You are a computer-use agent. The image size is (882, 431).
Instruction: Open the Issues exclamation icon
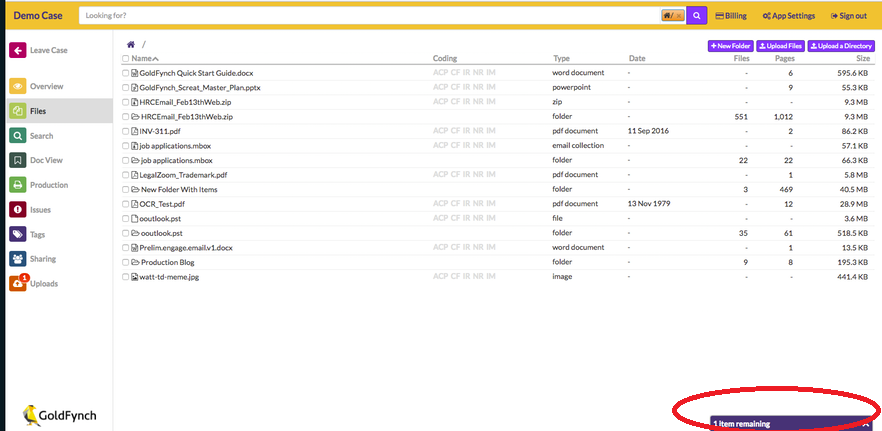(x=17, y=210)
